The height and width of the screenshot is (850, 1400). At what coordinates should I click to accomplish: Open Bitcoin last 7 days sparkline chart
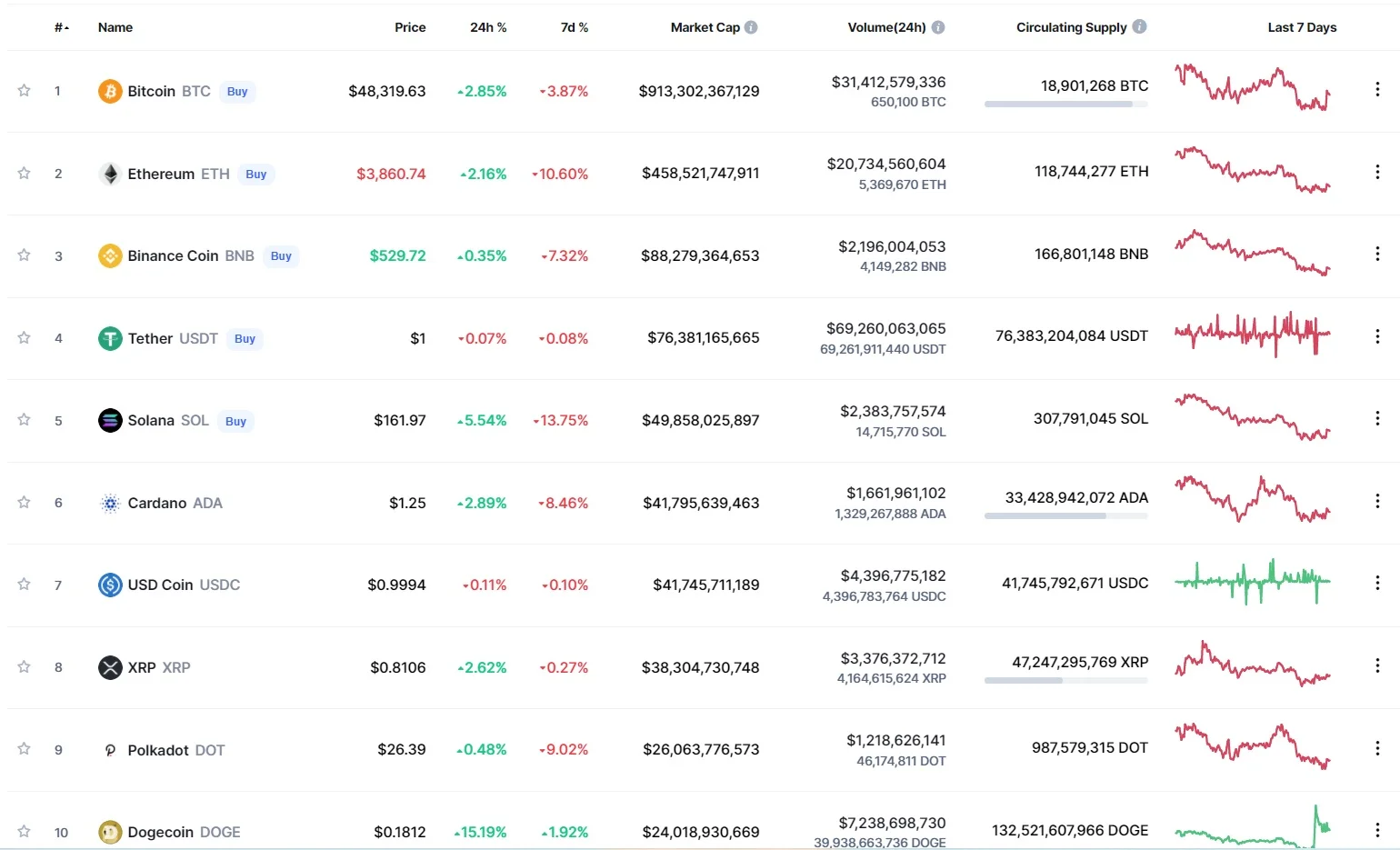tap(1253, 88)
